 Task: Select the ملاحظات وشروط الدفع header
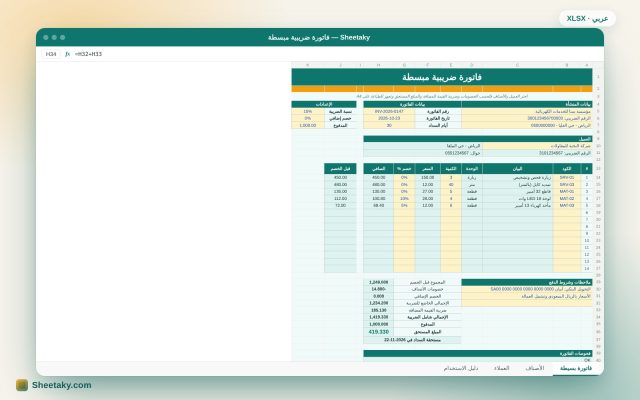coord(527,282)
